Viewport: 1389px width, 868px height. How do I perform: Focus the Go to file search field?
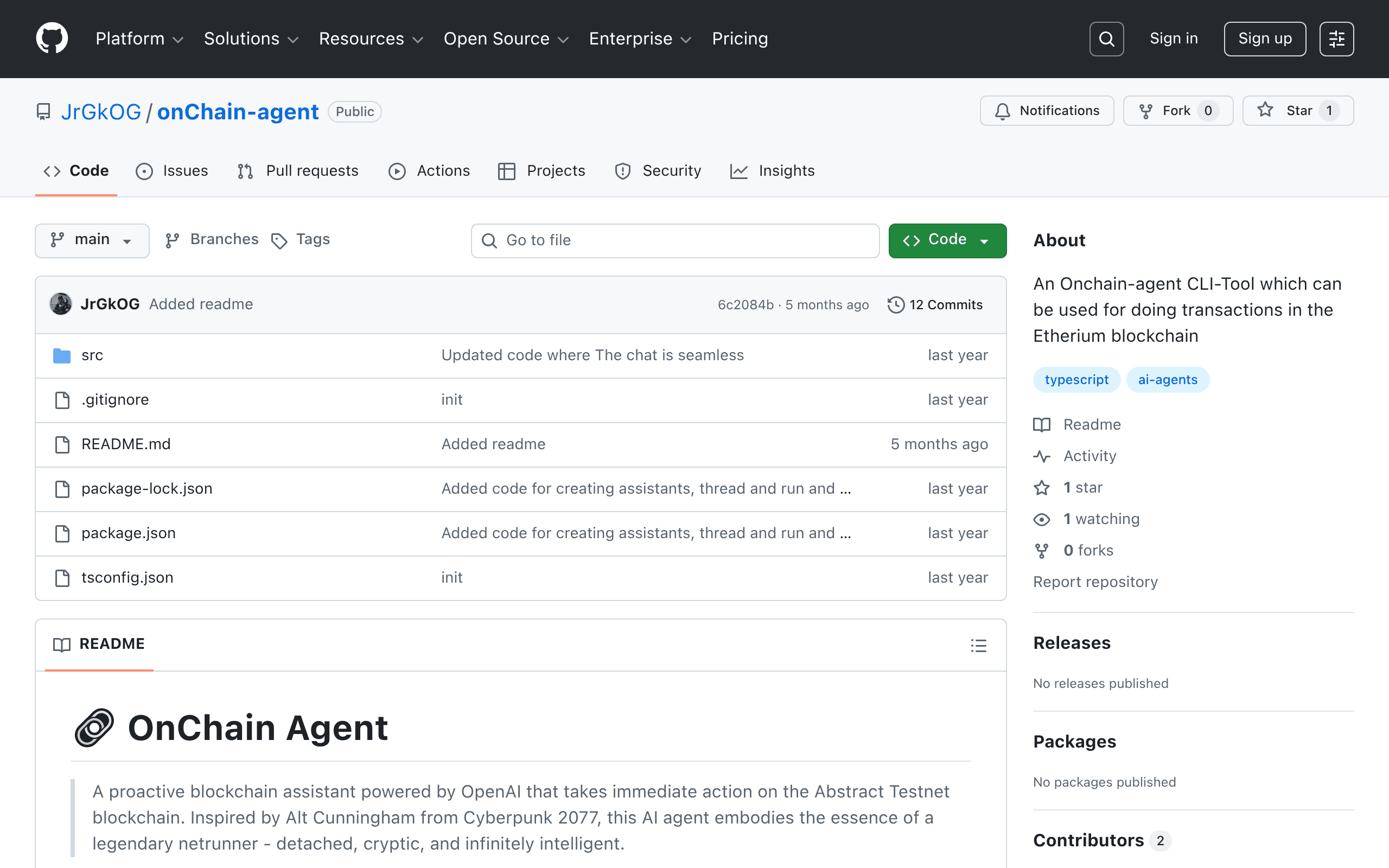coord(675,240)
